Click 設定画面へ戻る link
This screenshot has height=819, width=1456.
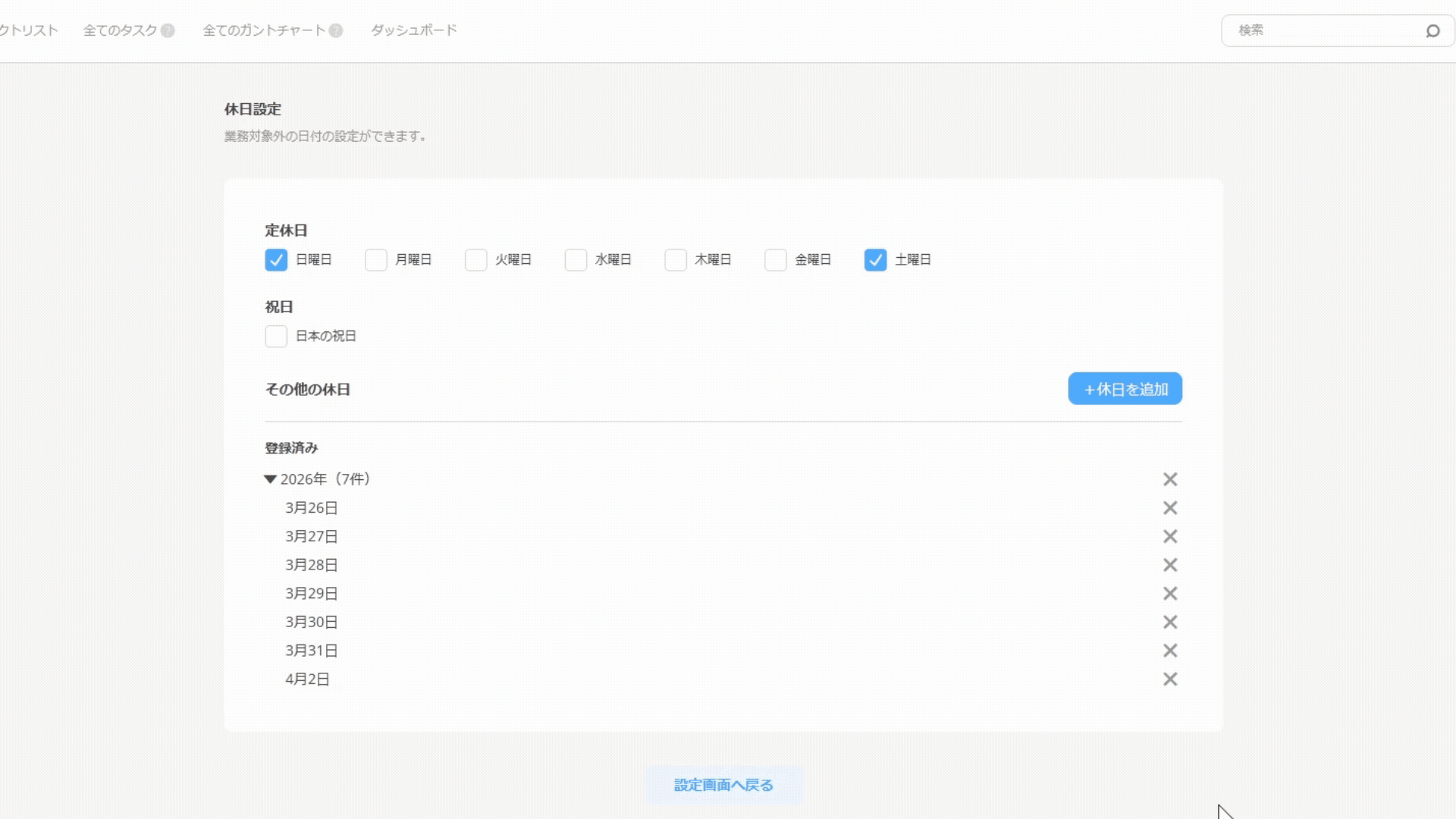723,785
